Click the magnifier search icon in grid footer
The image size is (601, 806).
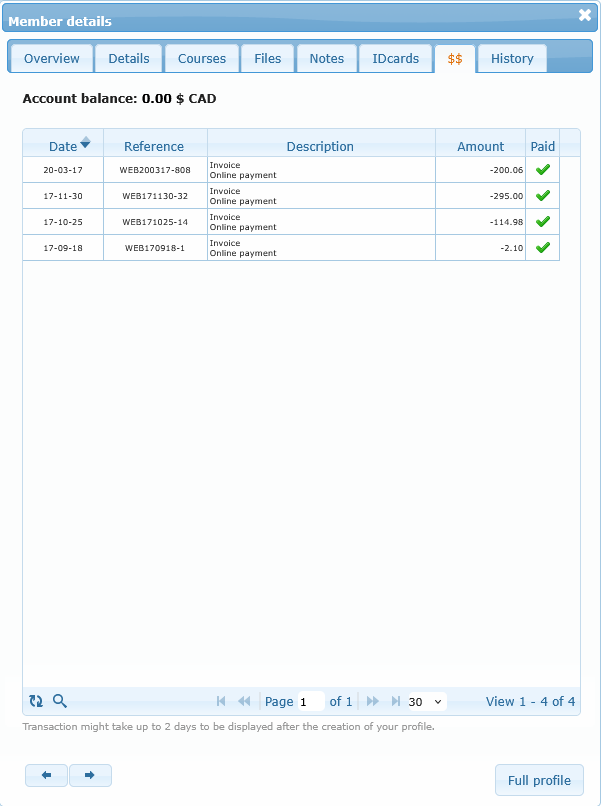coord(60,701)
